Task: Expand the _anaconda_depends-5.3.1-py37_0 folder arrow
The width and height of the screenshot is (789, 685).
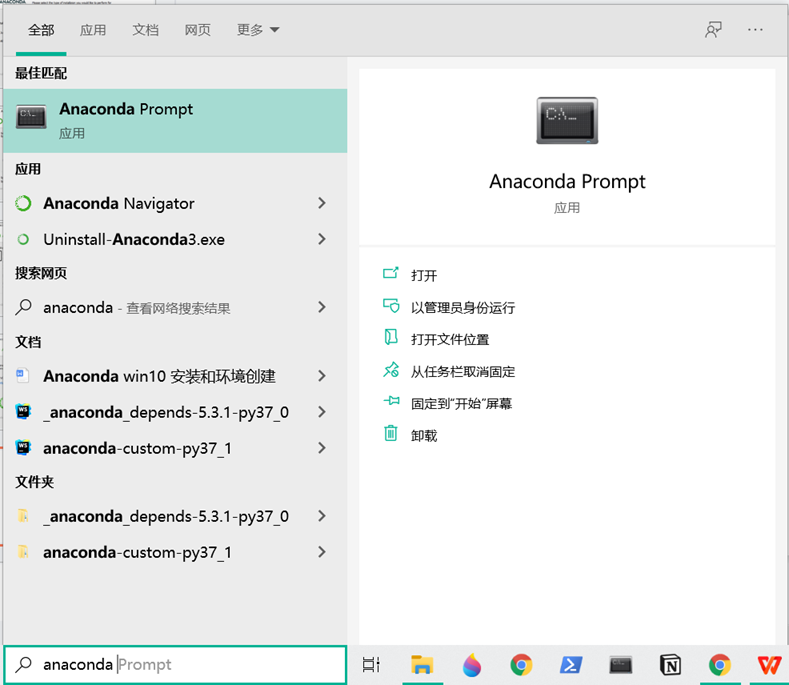Action: click(x=322, y=516)
